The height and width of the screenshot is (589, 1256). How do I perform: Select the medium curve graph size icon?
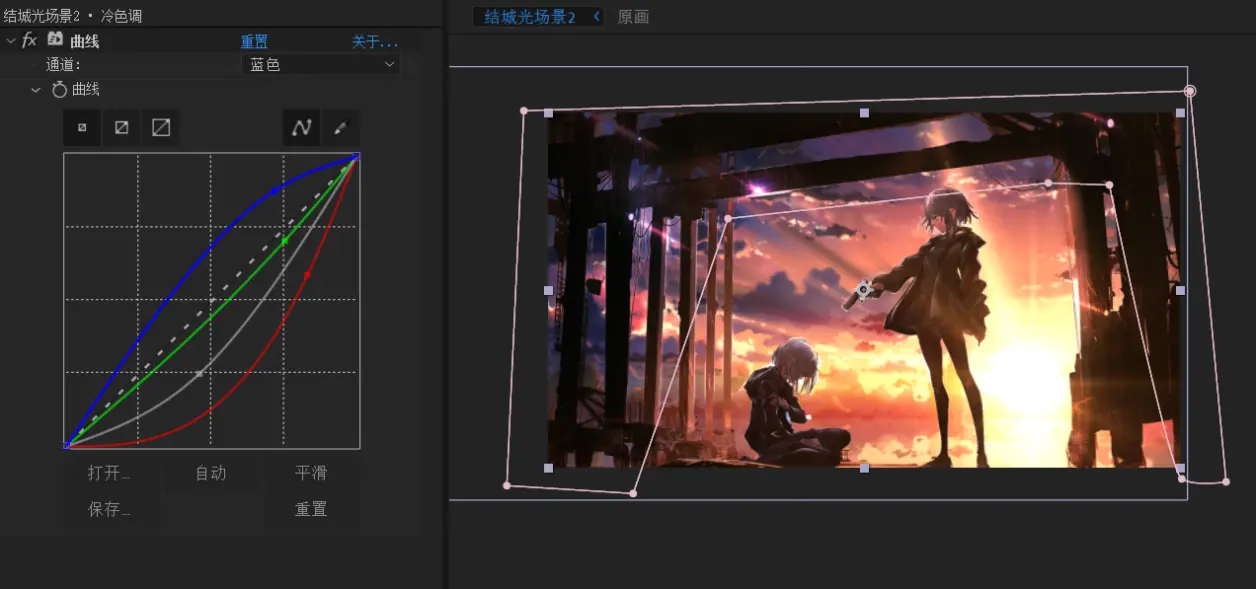pos(121,128)
